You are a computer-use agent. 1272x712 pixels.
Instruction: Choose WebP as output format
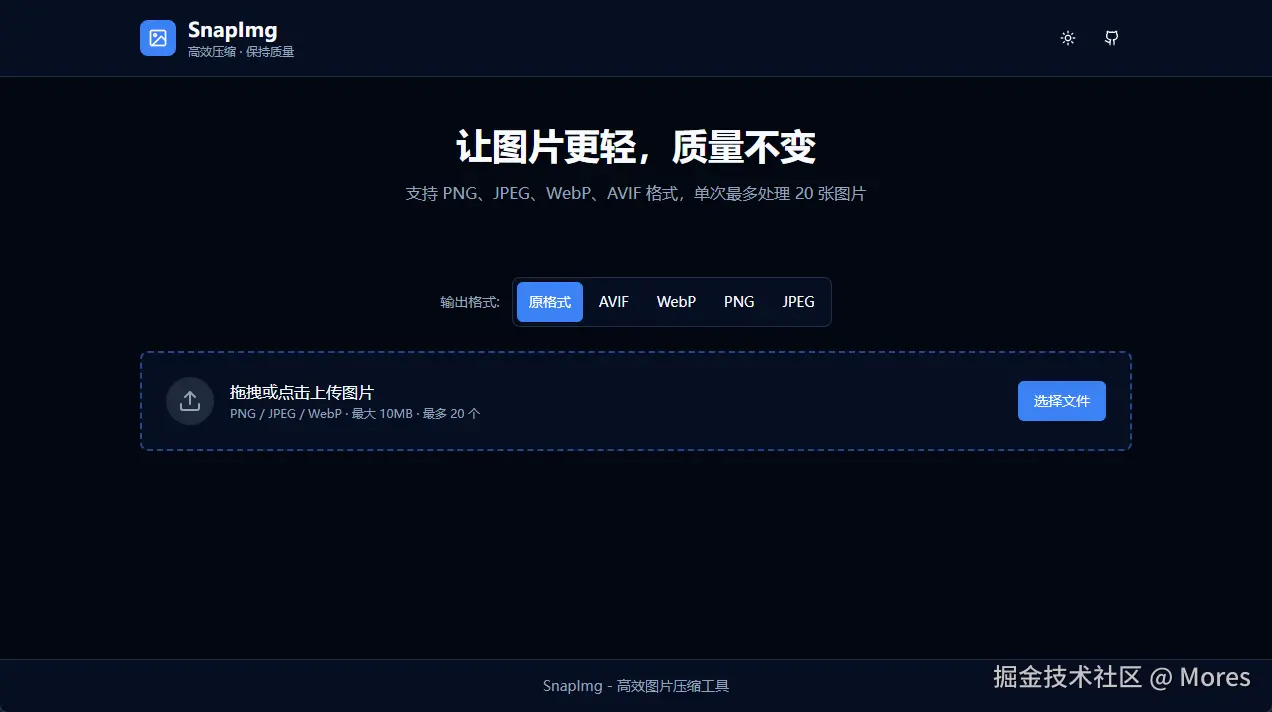pyautogui.click(x=676, y=302)
